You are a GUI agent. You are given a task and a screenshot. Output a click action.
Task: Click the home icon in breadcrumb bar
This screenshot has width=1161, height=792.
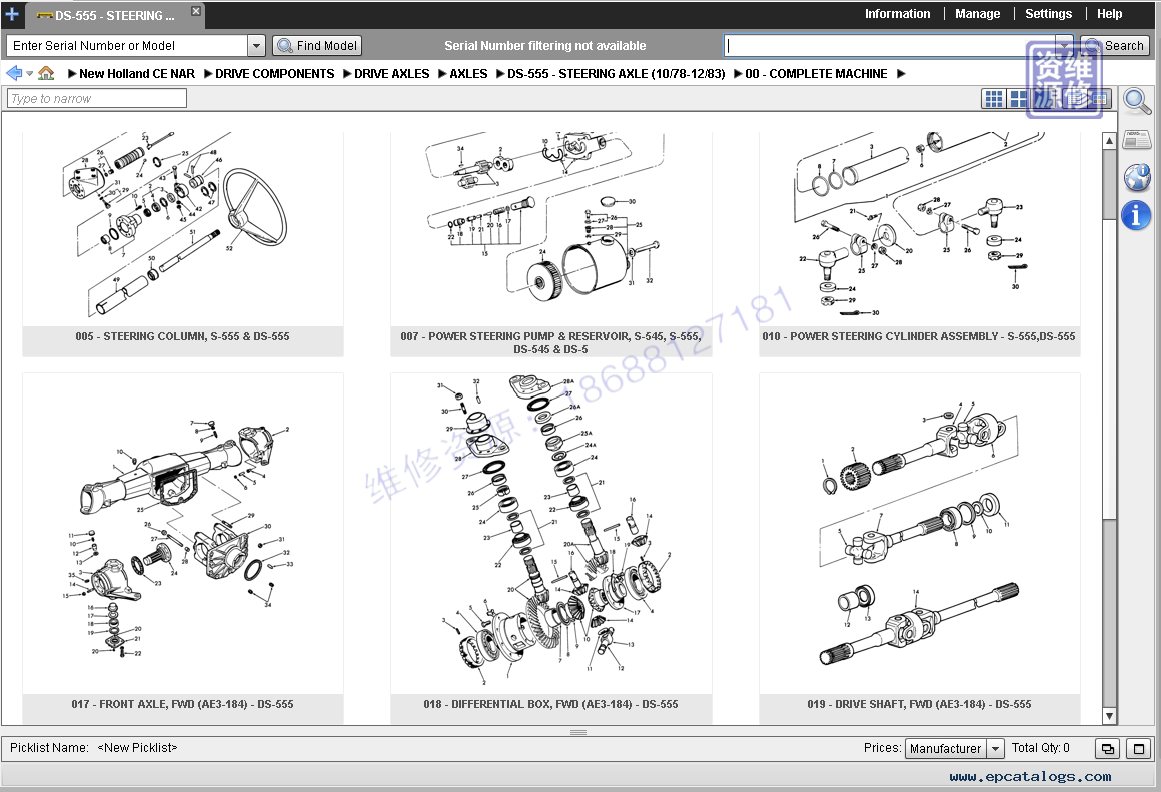tap(46, 73)
